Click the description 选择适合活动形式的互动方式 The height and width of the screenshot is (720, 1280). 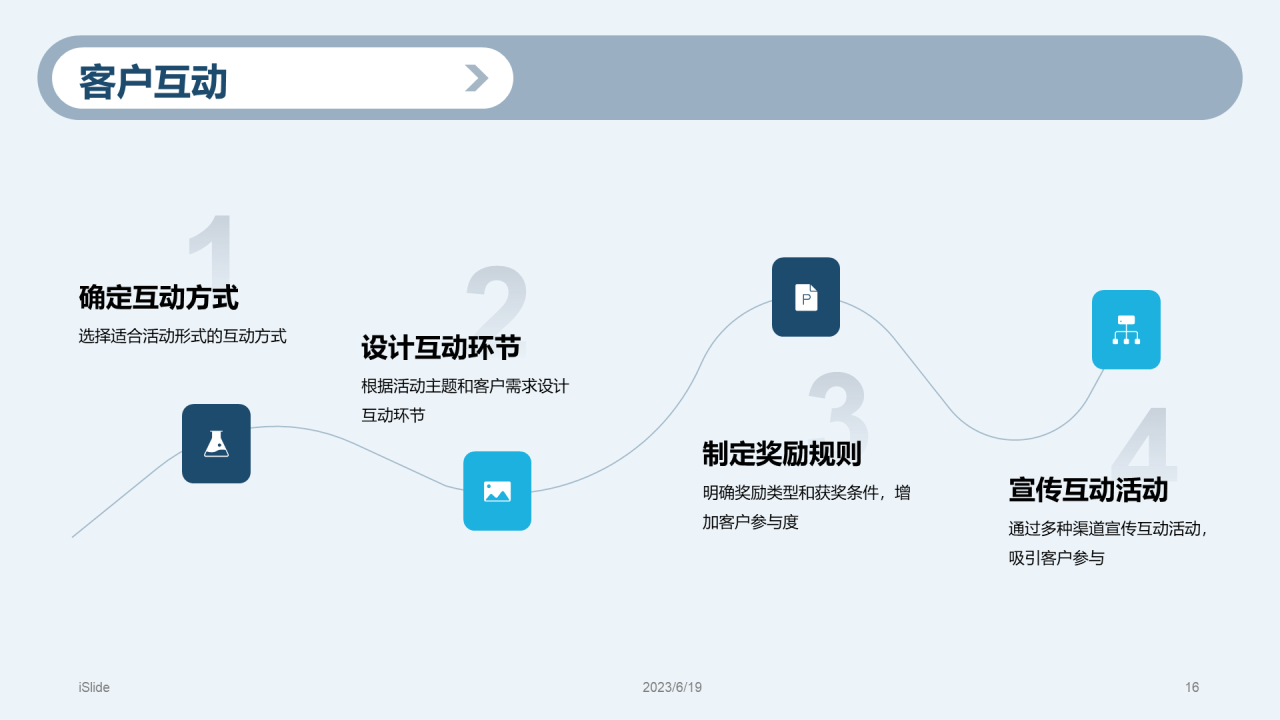(x=182, y=336)
